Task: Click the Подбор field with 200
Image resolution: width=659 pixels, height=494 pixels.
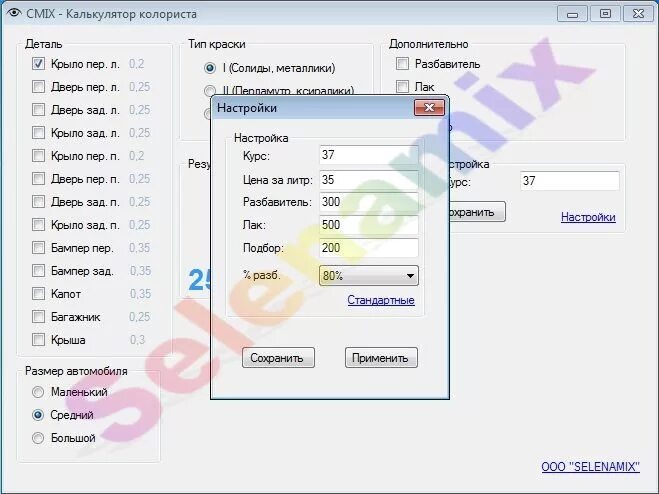Action: (x=369, y=248)
